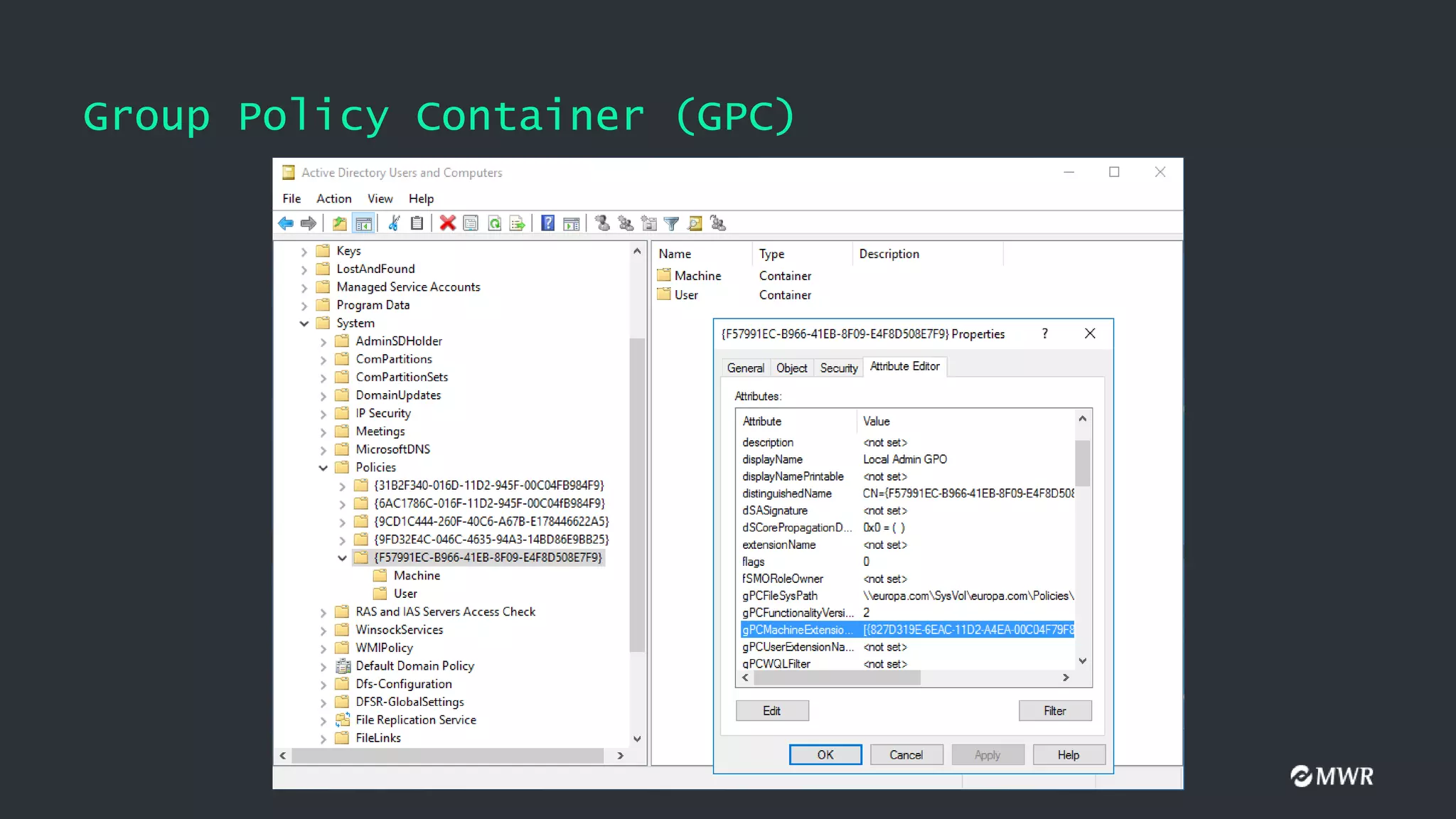This screenshot has width=1456, height=819.
Task: Click the Create new group icon
Action: 626,223
